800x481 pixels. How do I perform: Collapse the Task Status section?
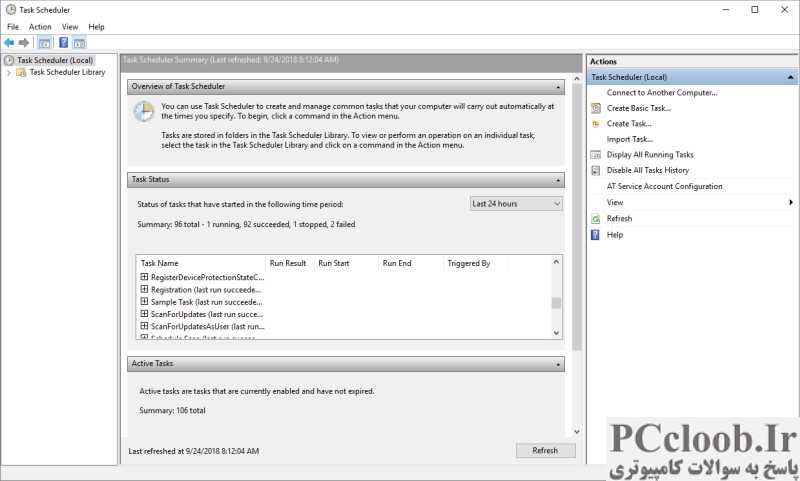pyautogui.click(x=558, y=180)
